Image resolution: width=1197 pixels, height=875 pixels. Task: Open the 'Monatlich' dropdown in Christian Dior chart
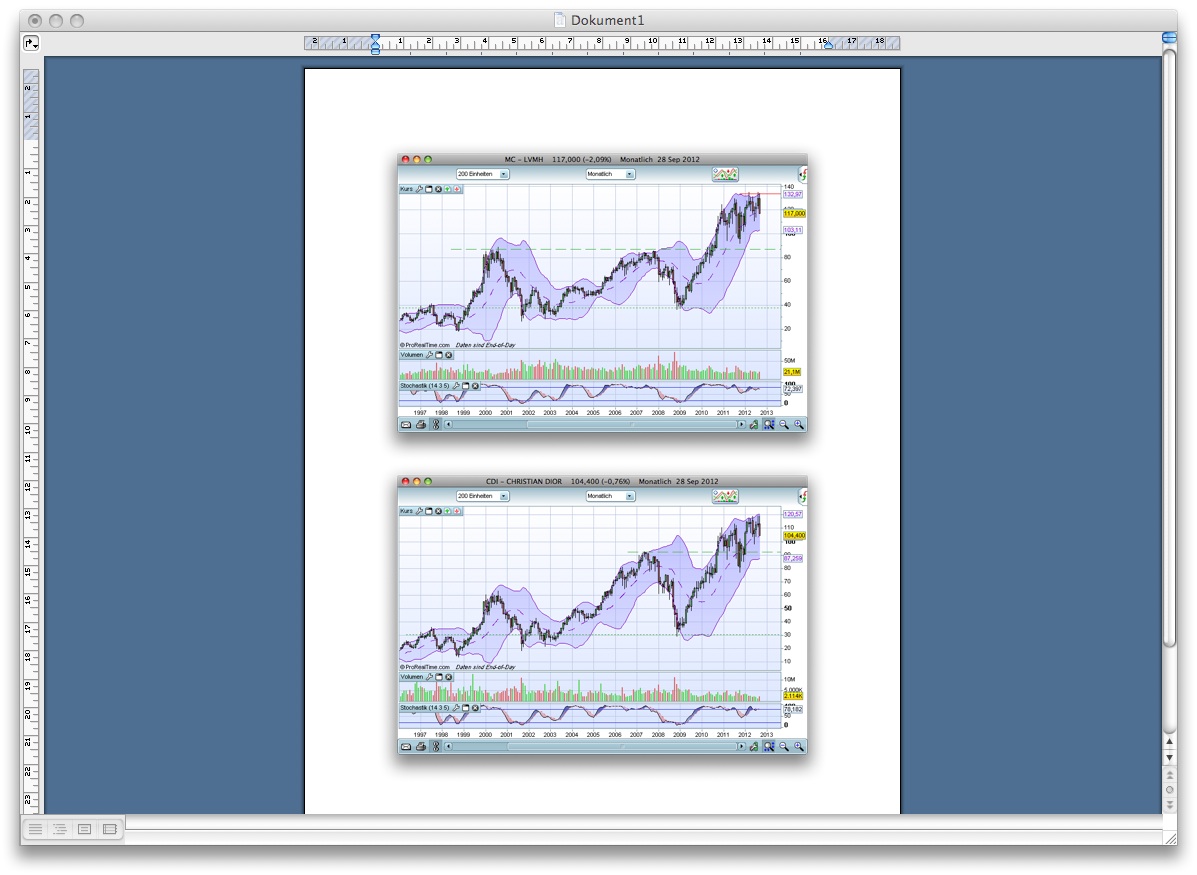[x=610, y=496]
